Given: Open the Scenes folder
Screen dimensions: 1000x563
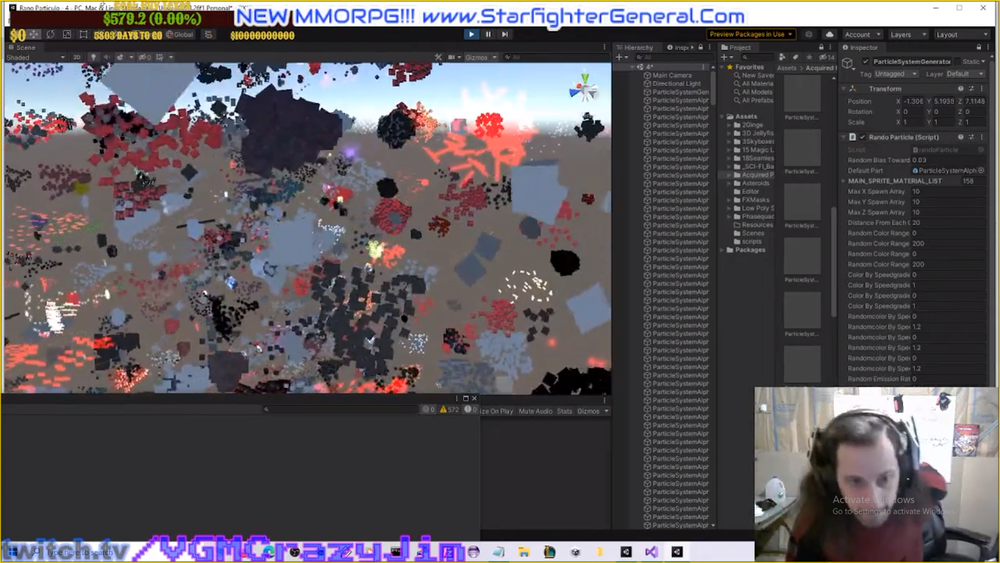Looking at the screenshot, I should pos(753,233).
